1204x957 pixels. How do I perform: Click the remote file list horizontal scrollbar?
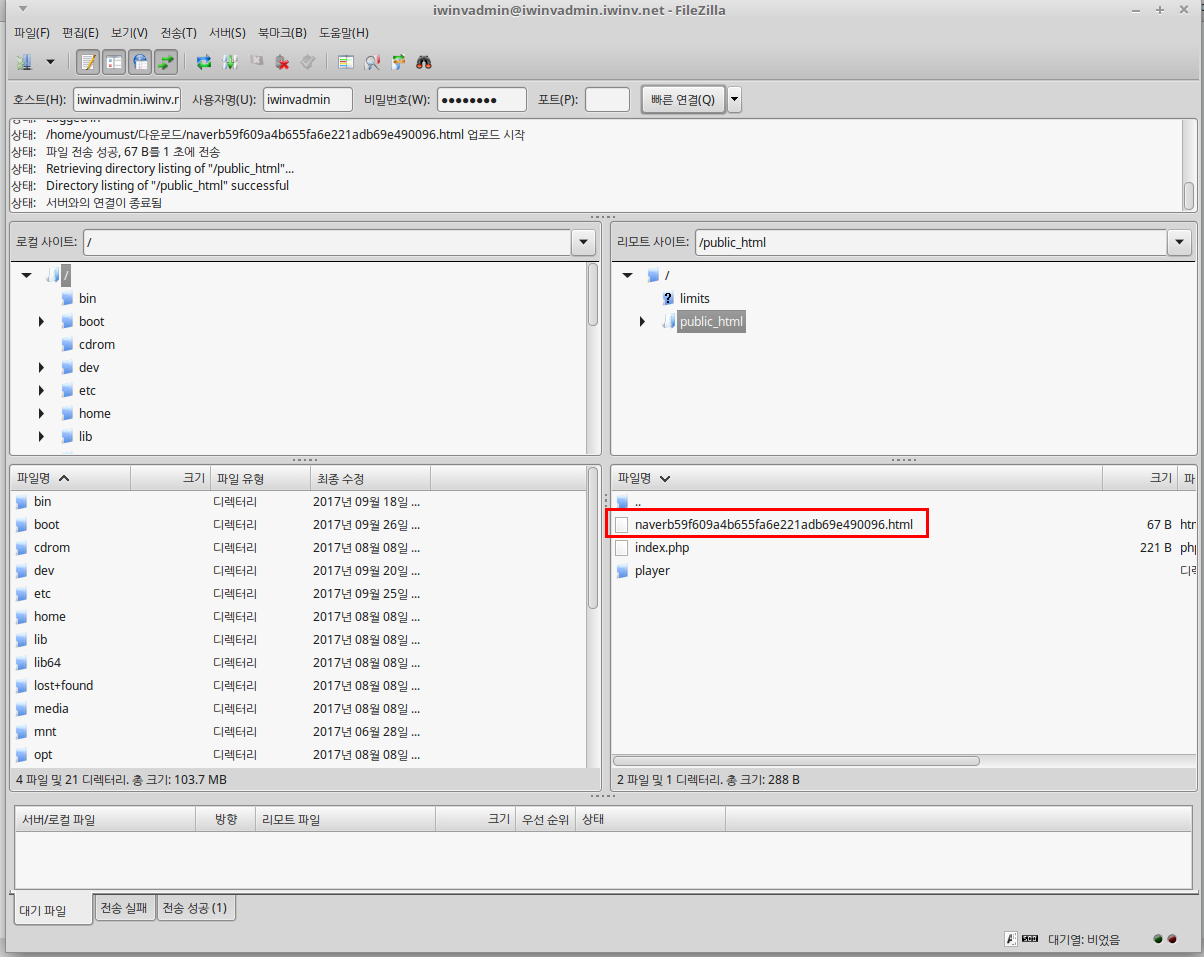pos(796,761)
